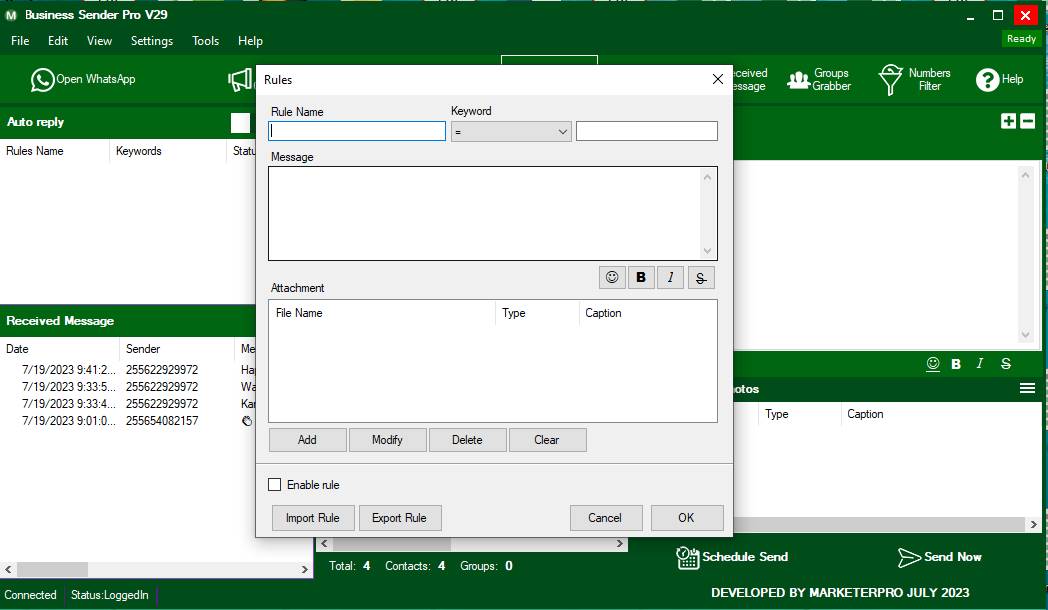
Task: Click the plus icon to add entry
Action: point(1008,121)
